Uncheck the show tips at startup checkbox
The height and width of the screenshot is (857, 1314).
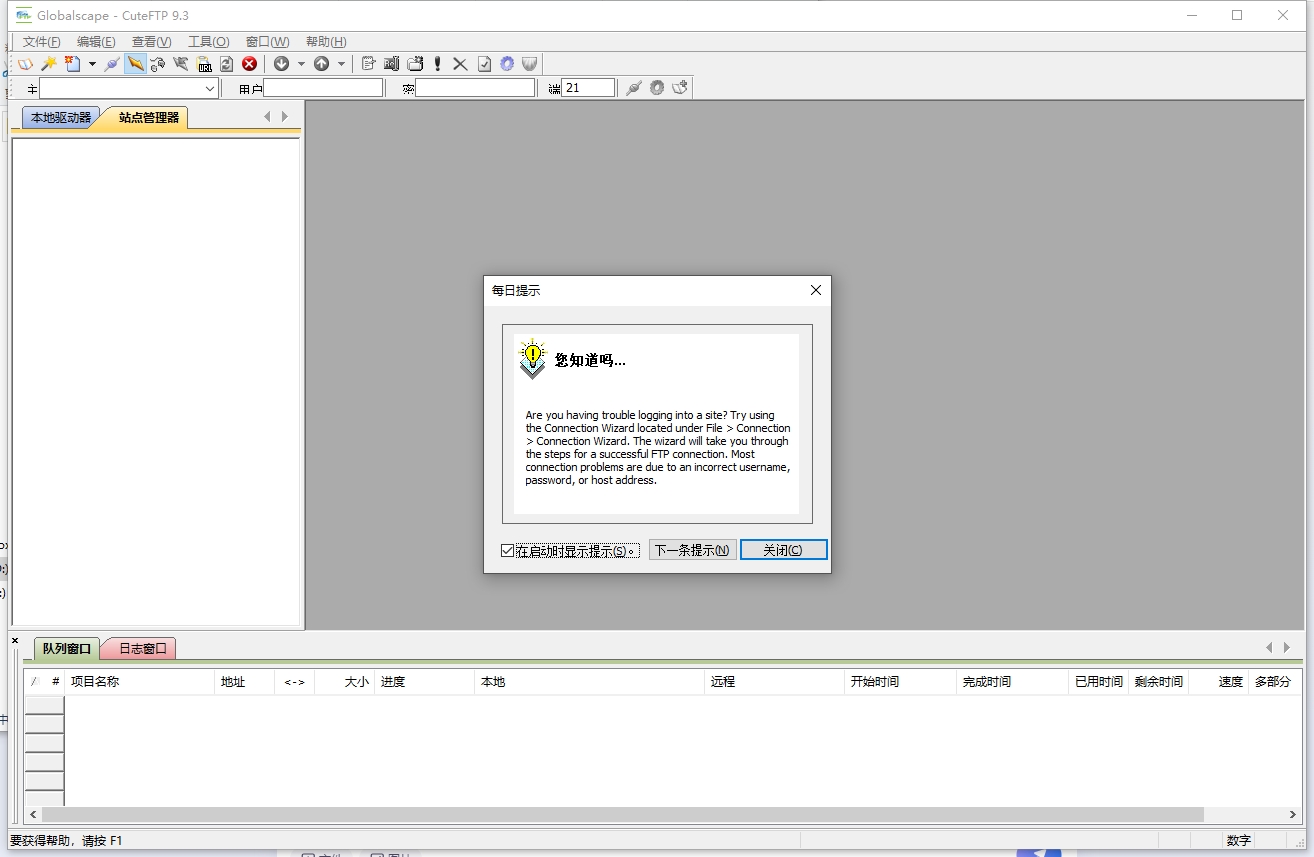pyautogui.click(x=508, y=551)
